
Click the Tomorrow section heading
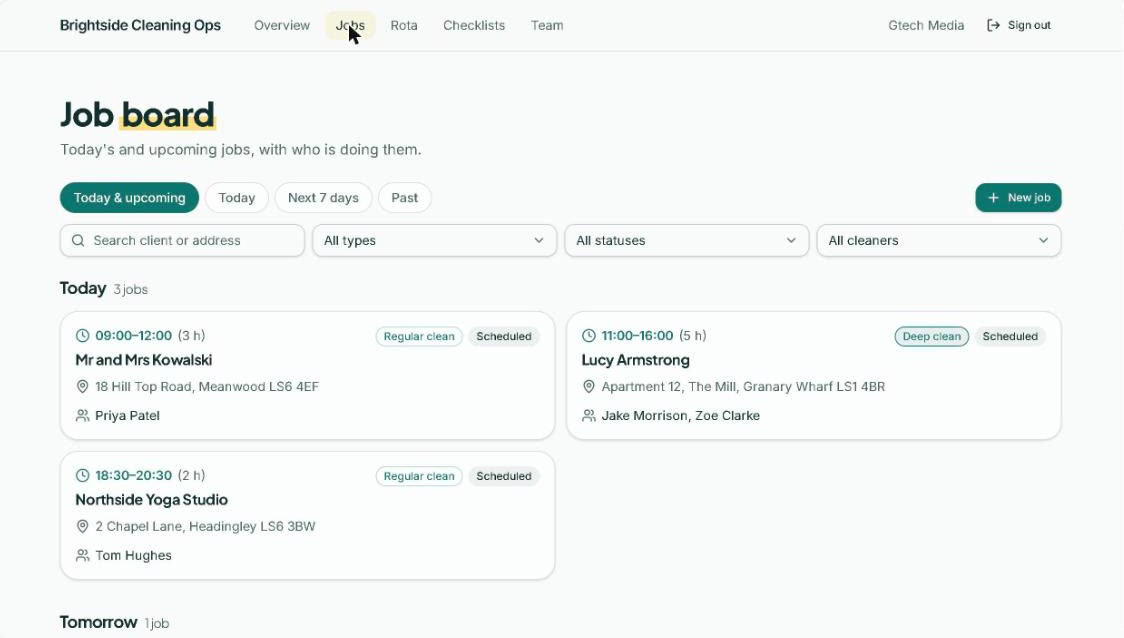[98, 622]
